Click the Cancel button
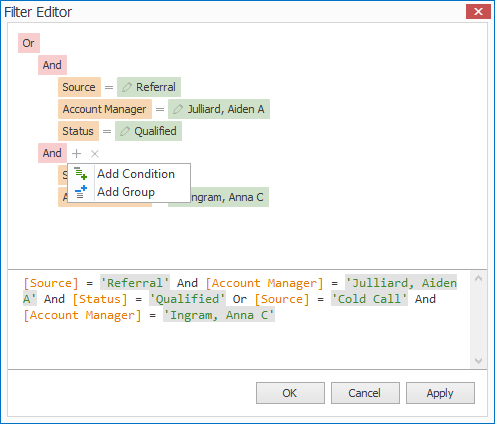 365,393
